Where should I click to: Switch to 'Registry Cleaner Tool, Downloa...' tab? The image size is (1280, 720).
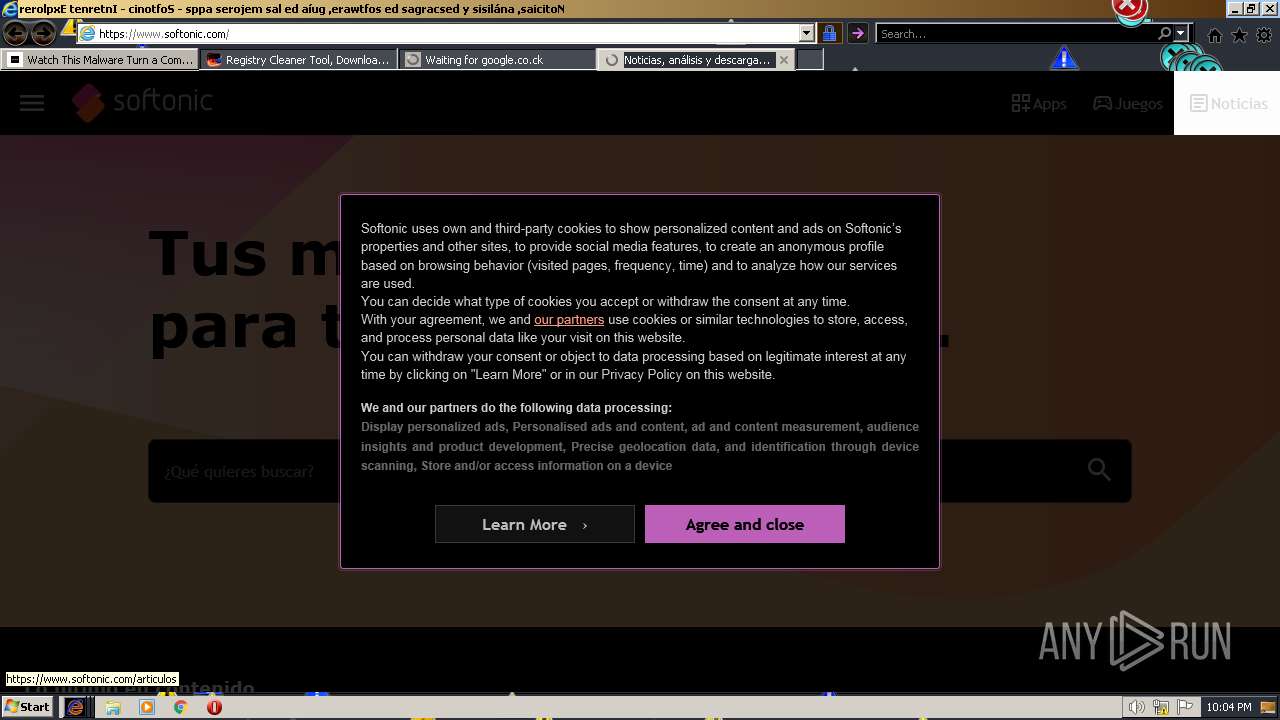299,60
